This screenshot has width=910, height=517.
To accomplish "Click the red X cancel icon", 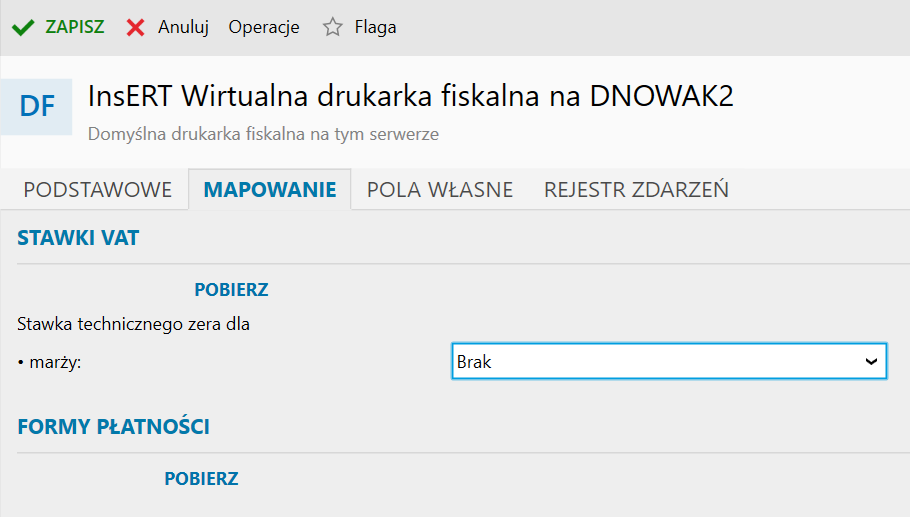I will click(x=136, y=28).
